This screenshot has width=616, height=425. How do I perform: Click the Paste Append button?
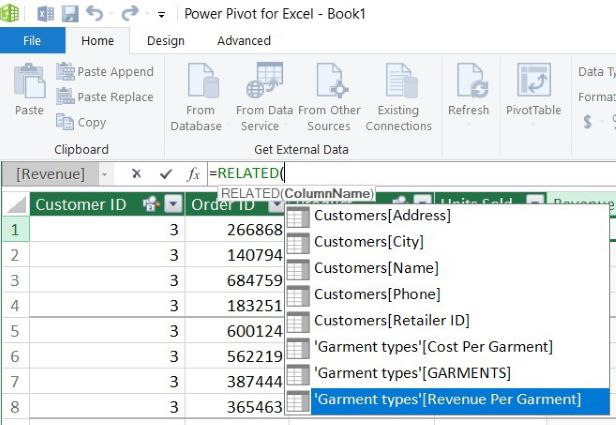pyautogui.click(x=105, y=72)
